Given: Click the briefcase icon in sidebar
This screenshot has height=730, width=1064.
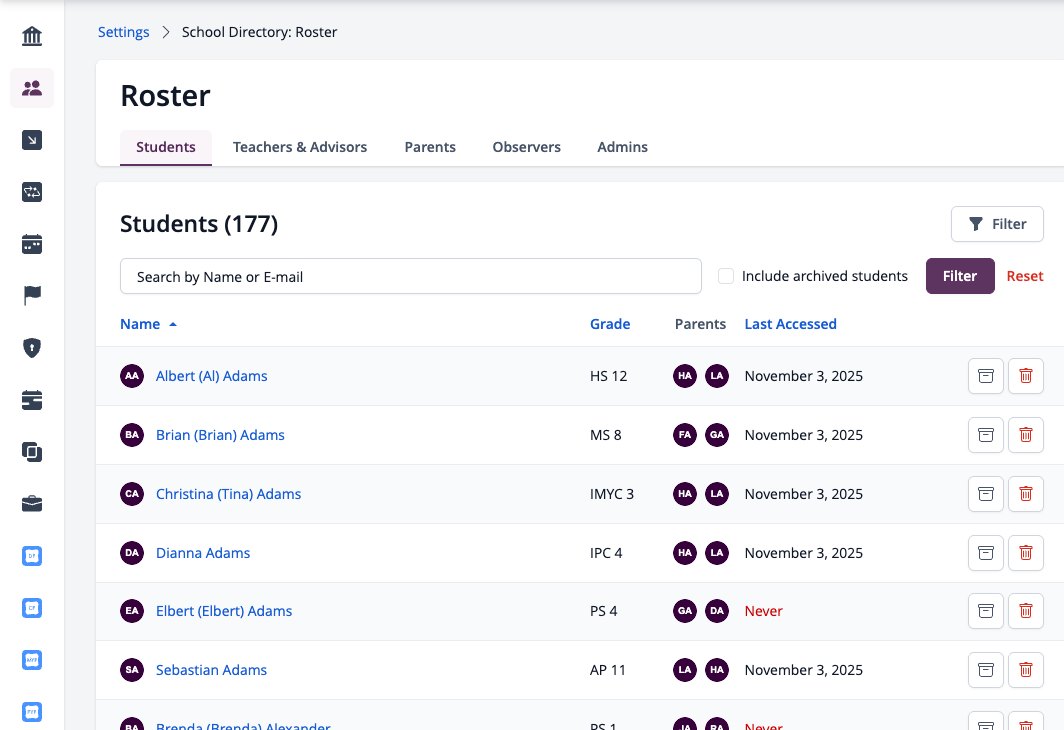Looking at the screenshot, I should [x=32, y=504].
